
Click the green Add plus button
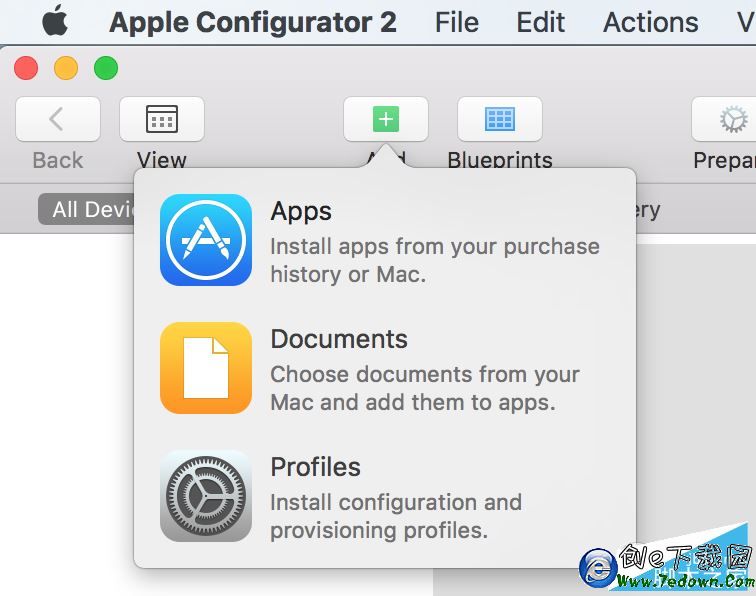[x=385, y=119]
